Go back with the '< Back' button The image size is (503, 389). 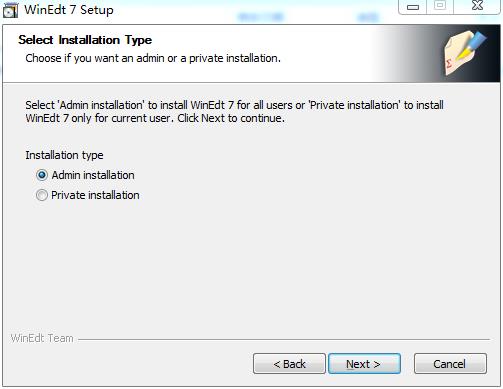pyautogui.click(x=289, y=364)
